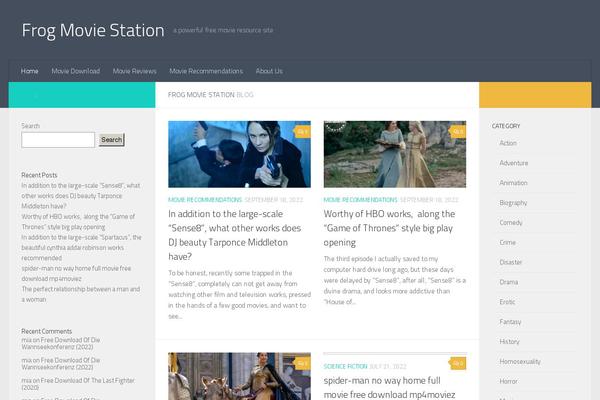Click the 'Recent Comments' sidebar heading
Viewport: 600px width, 400px height.
point(47,331)
